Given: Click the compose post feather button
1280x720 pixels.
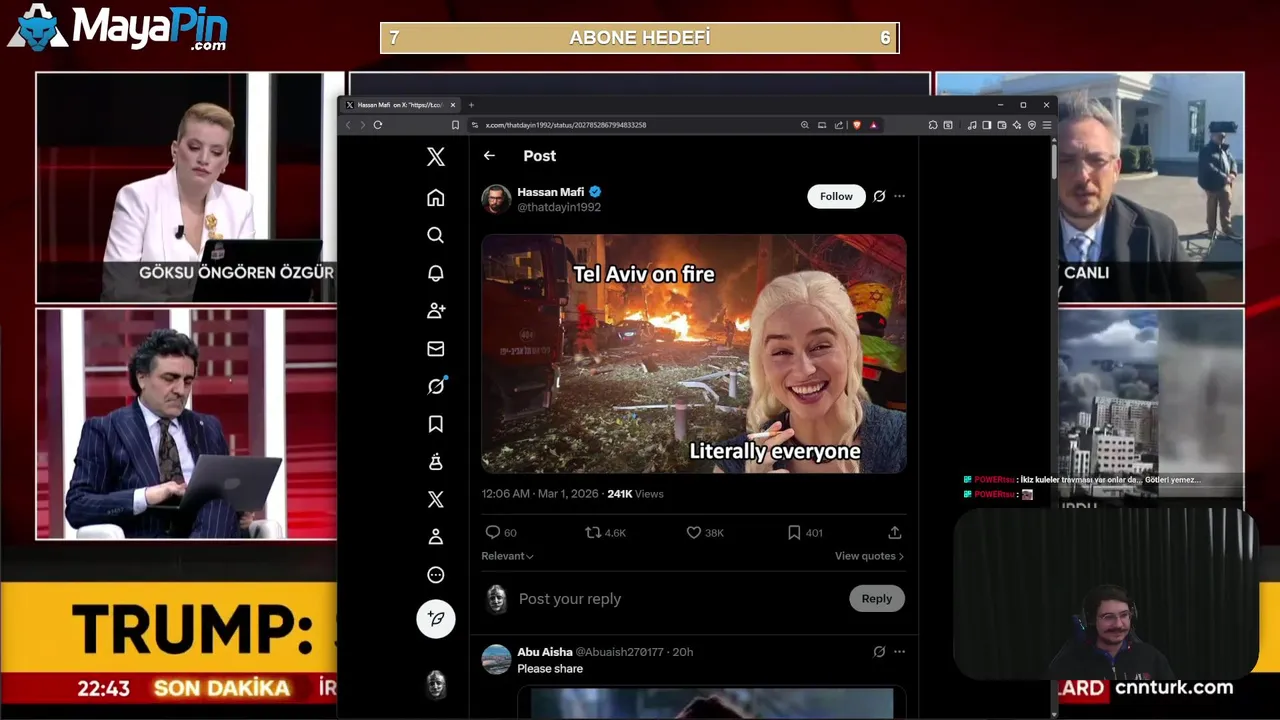Looking at the screenshot, I should pos(436,619).
